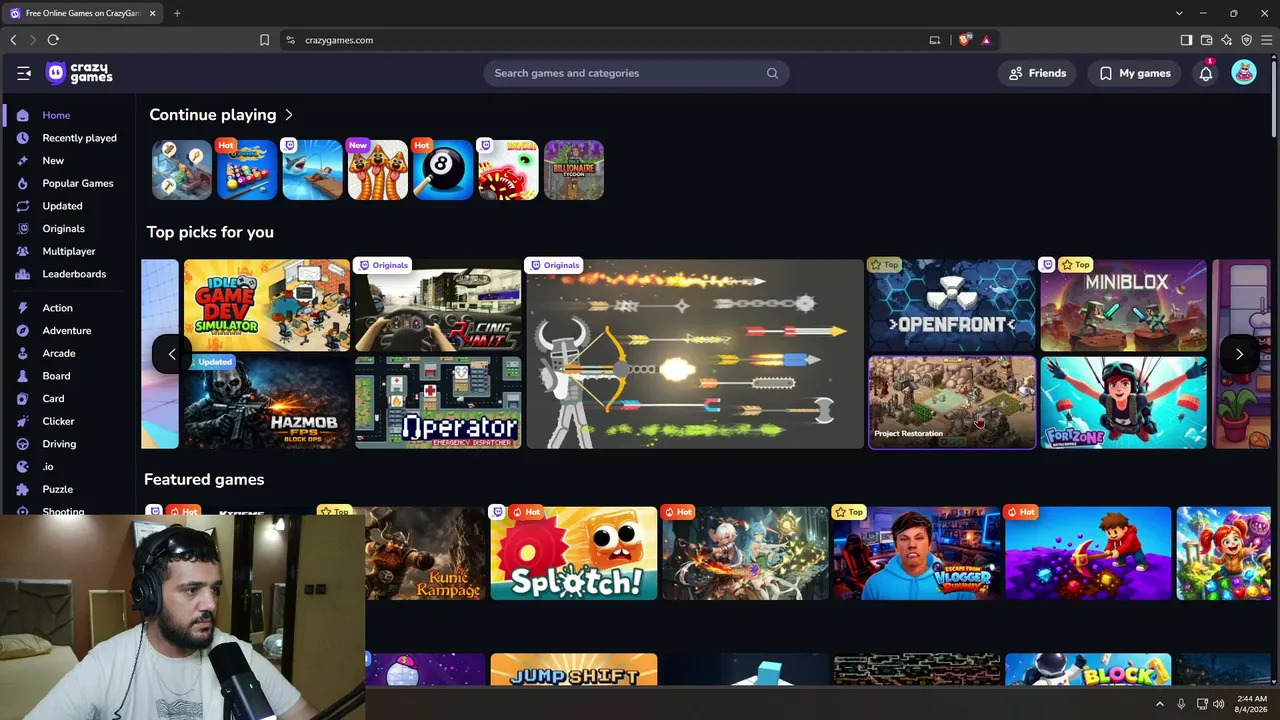This screenshot has width=1280, height=720.
Task: Show next Top picks with right arrow
Action: (1239, 354)
